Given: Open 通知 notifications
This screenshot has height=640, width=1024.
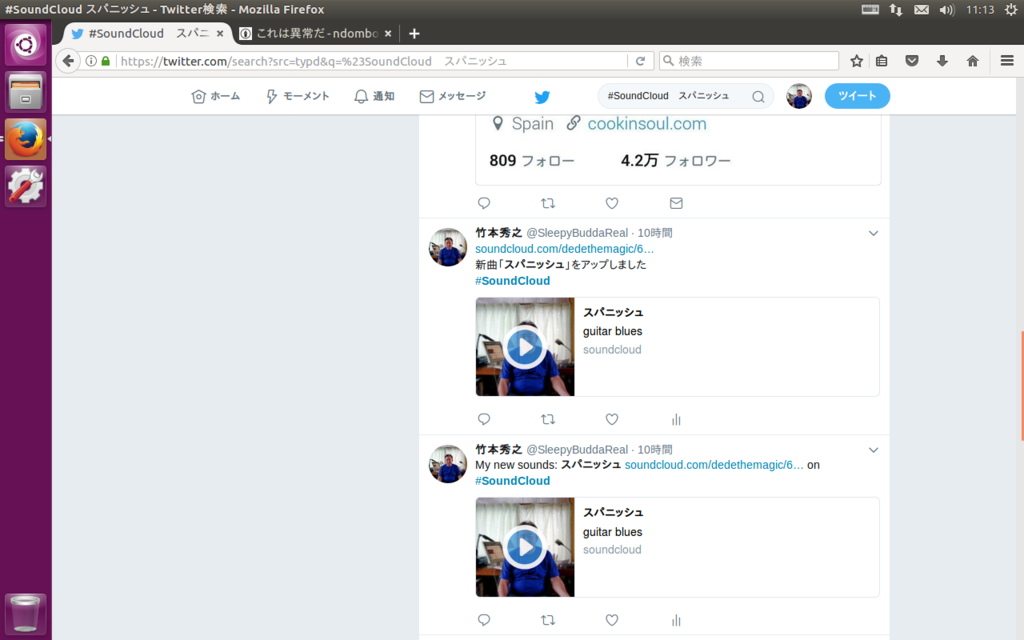Looking at the screenshot, I should coord(374,96).
